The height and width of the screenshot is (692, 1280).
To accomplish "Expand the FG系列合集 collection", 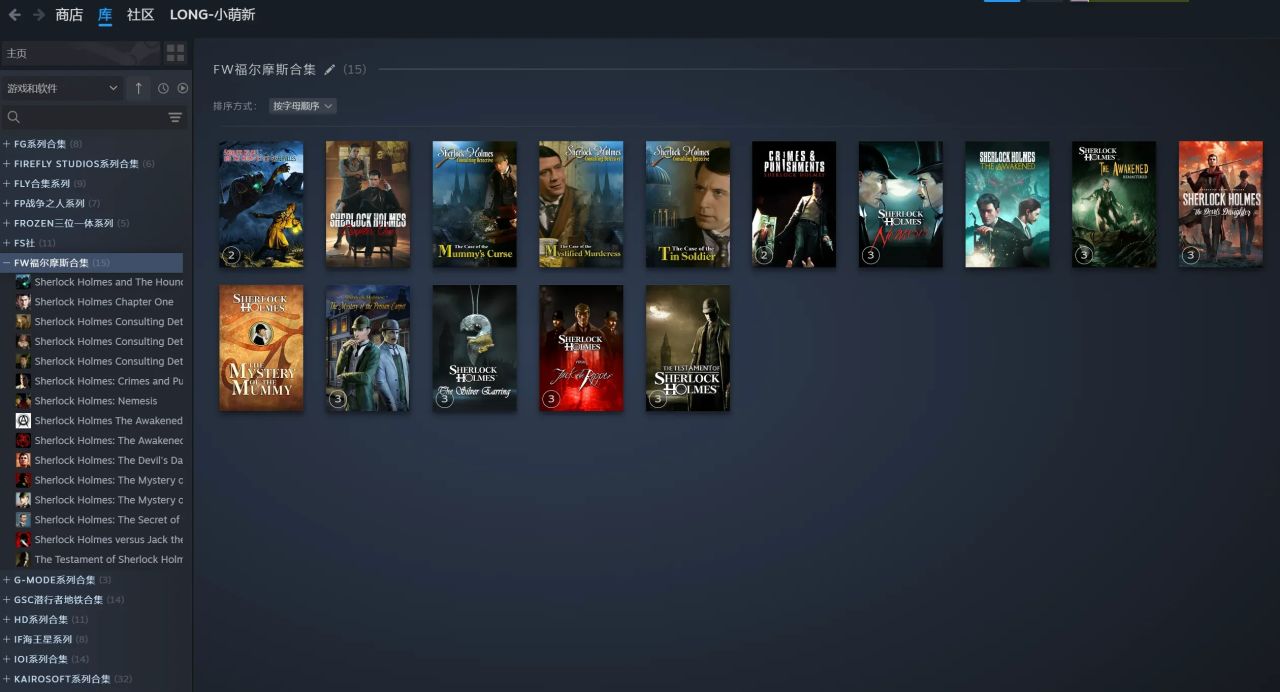I will click(6, 144).
